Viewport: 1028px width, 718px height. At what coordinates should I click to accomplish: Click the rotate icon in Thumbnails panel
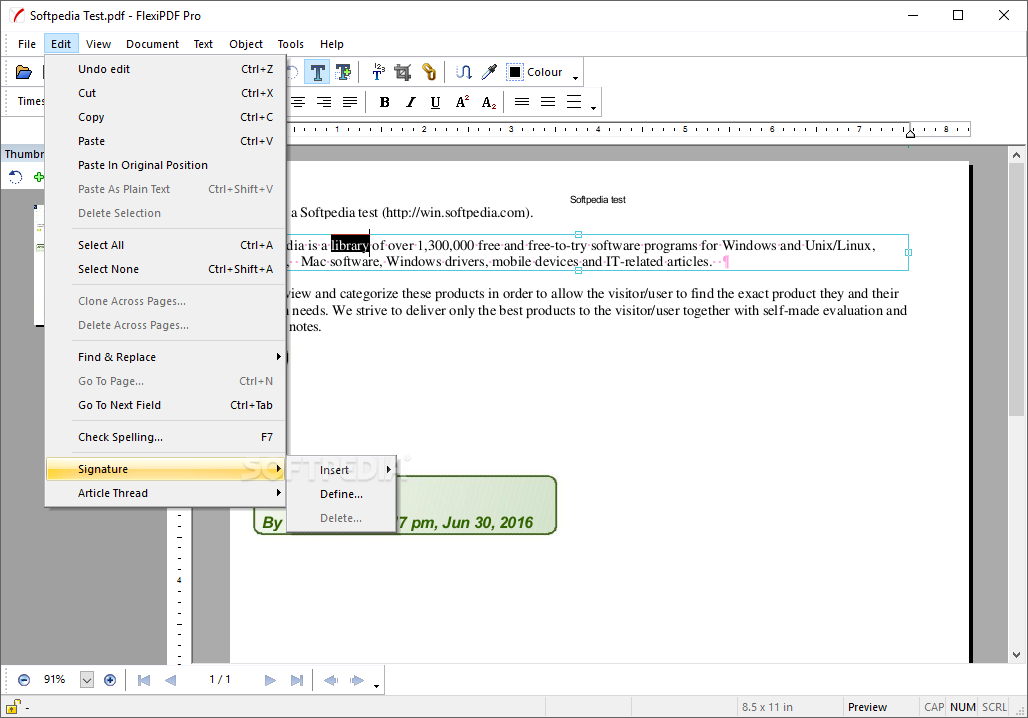16,177
